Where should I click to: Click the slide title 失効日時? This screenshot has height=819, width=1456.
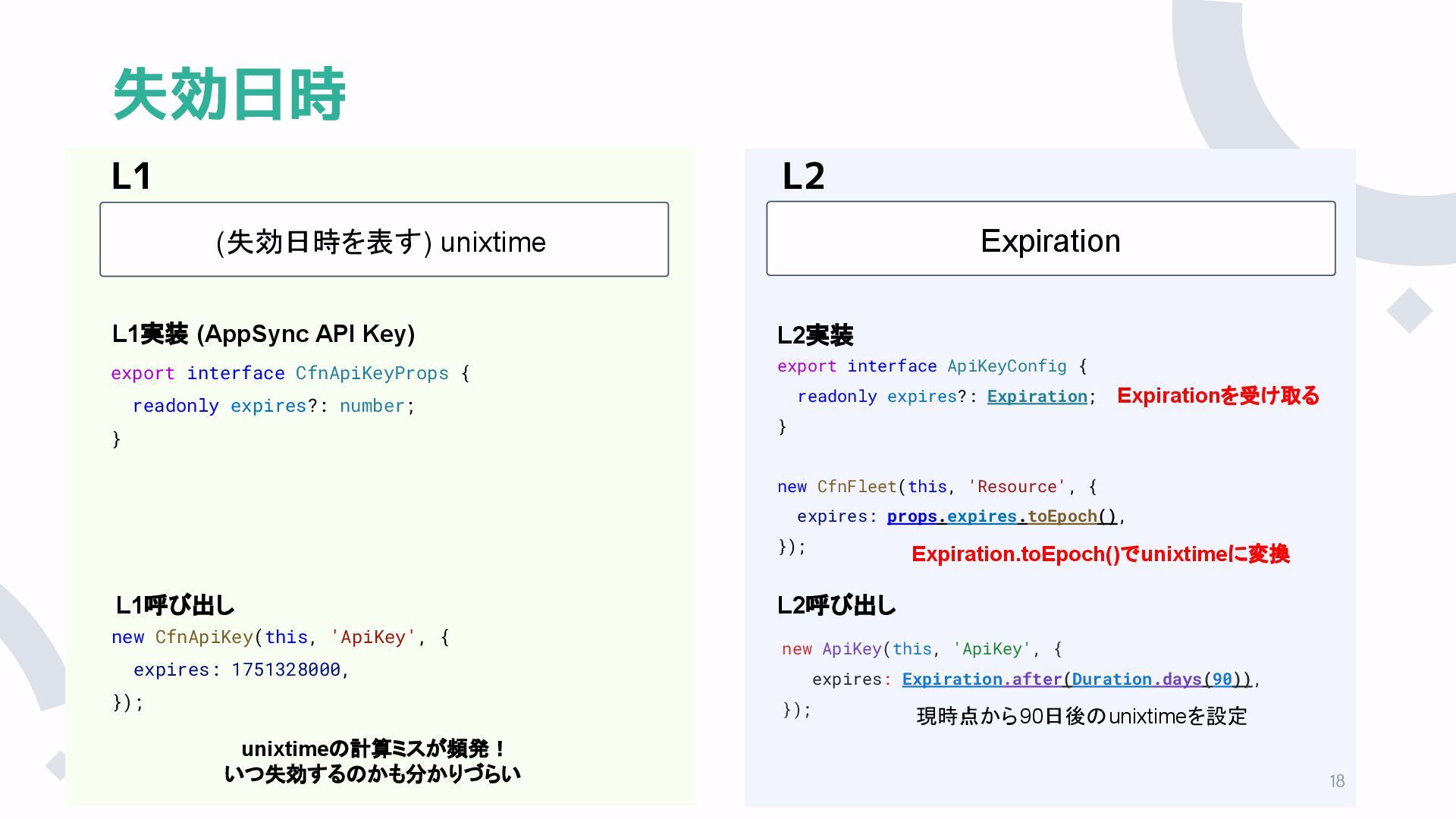click(x=229, y=94)
